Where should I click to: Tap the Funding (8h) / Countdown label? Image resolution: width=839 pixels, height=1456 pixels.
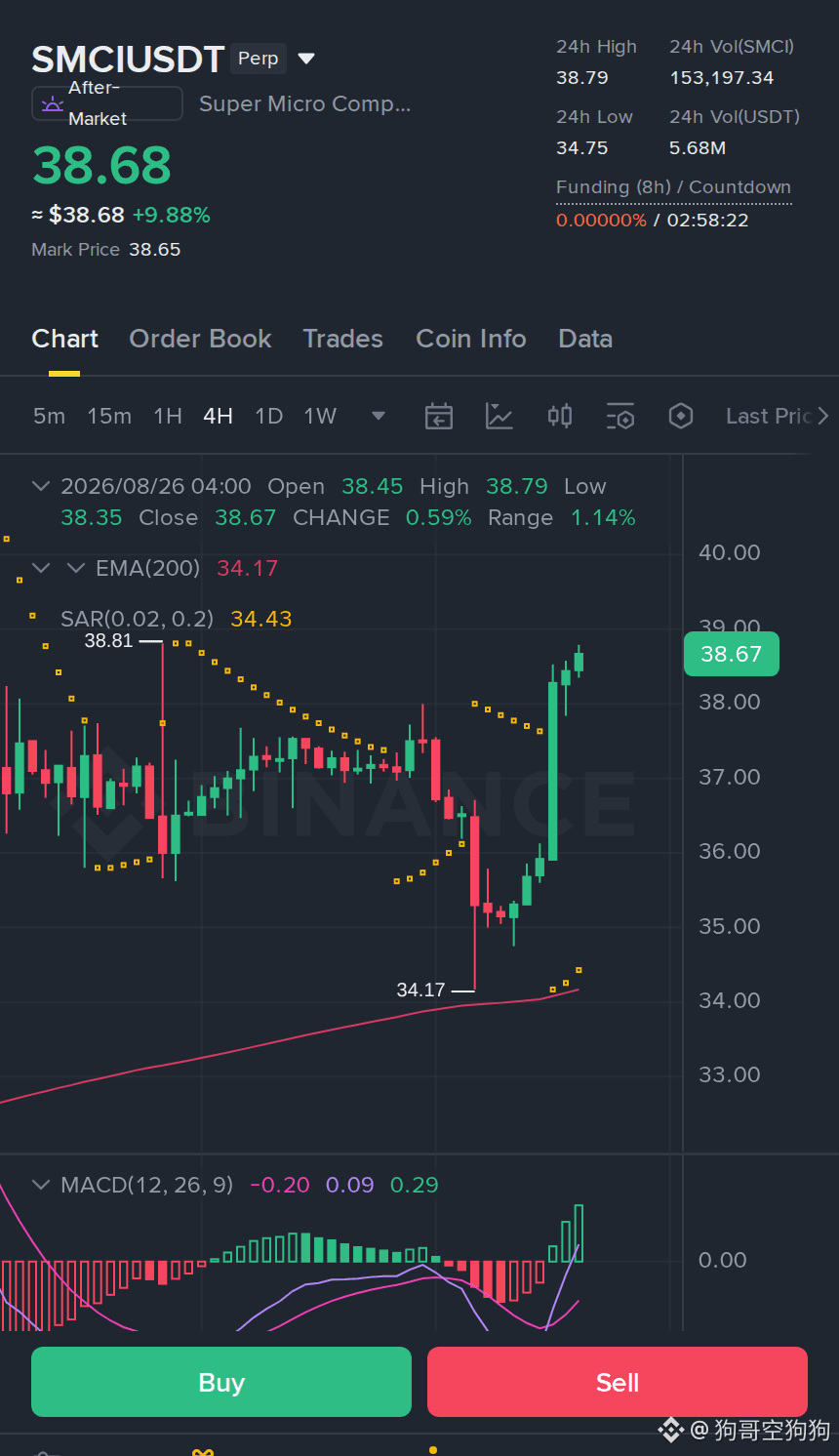click(673, 187)
